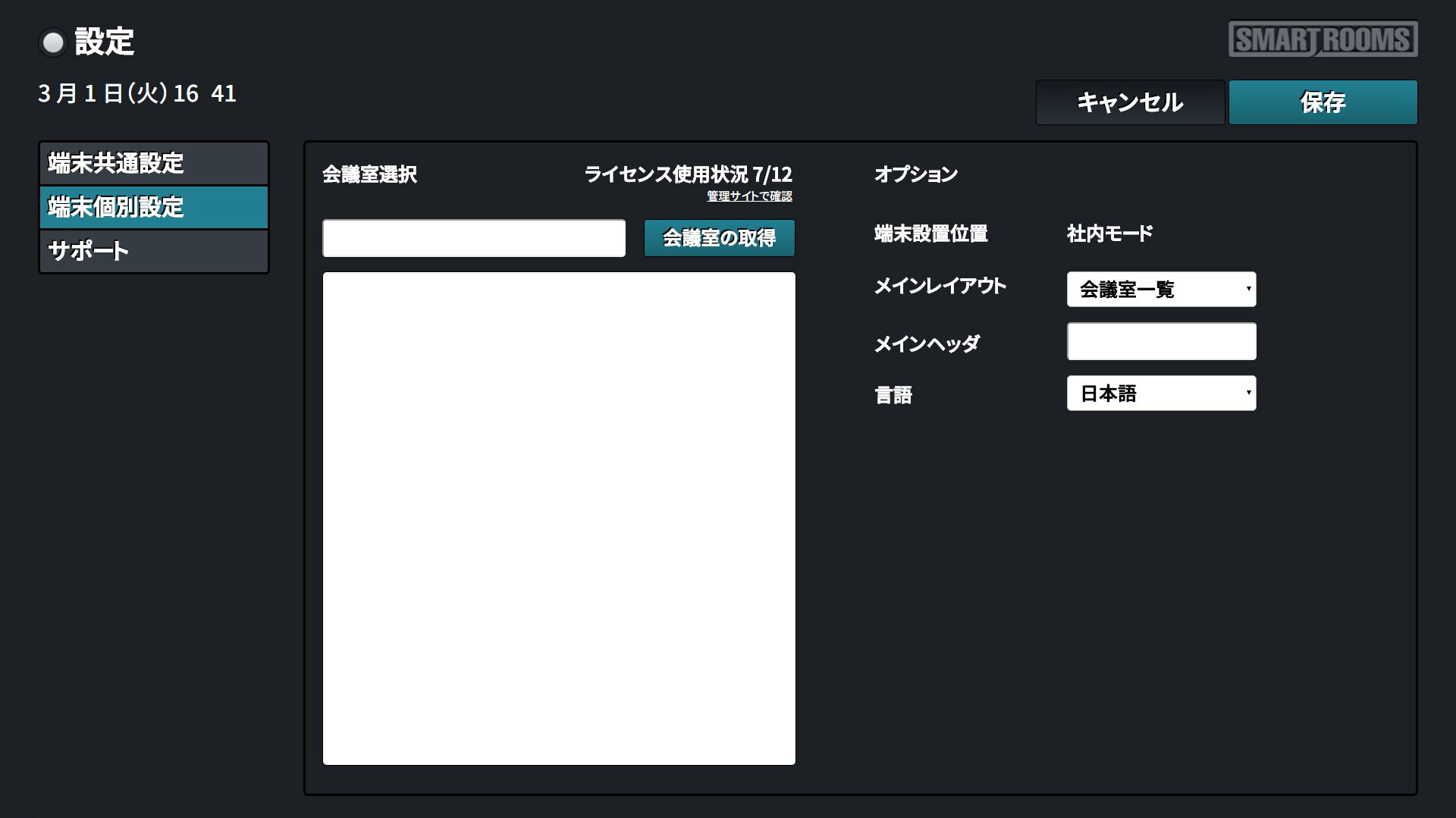Click the 設定 page title
Viewport: 1456px width, 818px height.
[105, 42]
